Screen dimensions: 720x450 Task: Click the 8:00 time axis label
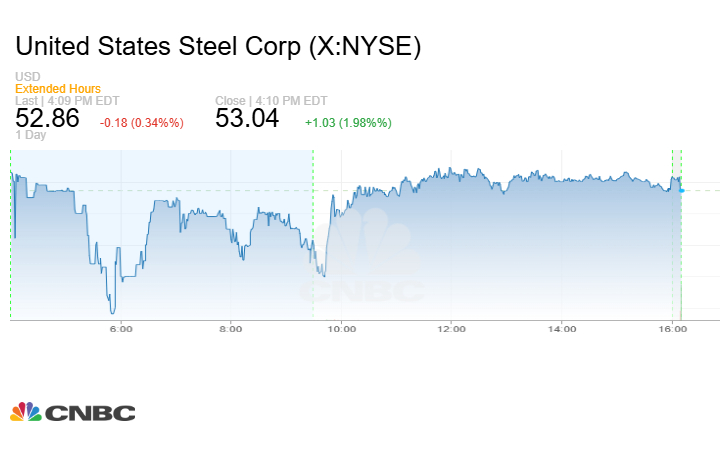231,328
